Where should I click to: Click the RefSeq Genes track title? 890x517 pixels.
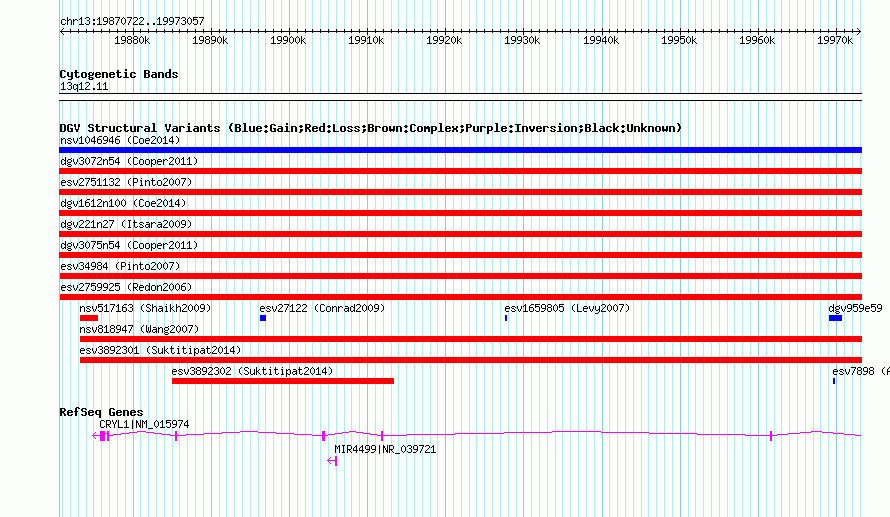pyautogui.click(x=101, y=413)
